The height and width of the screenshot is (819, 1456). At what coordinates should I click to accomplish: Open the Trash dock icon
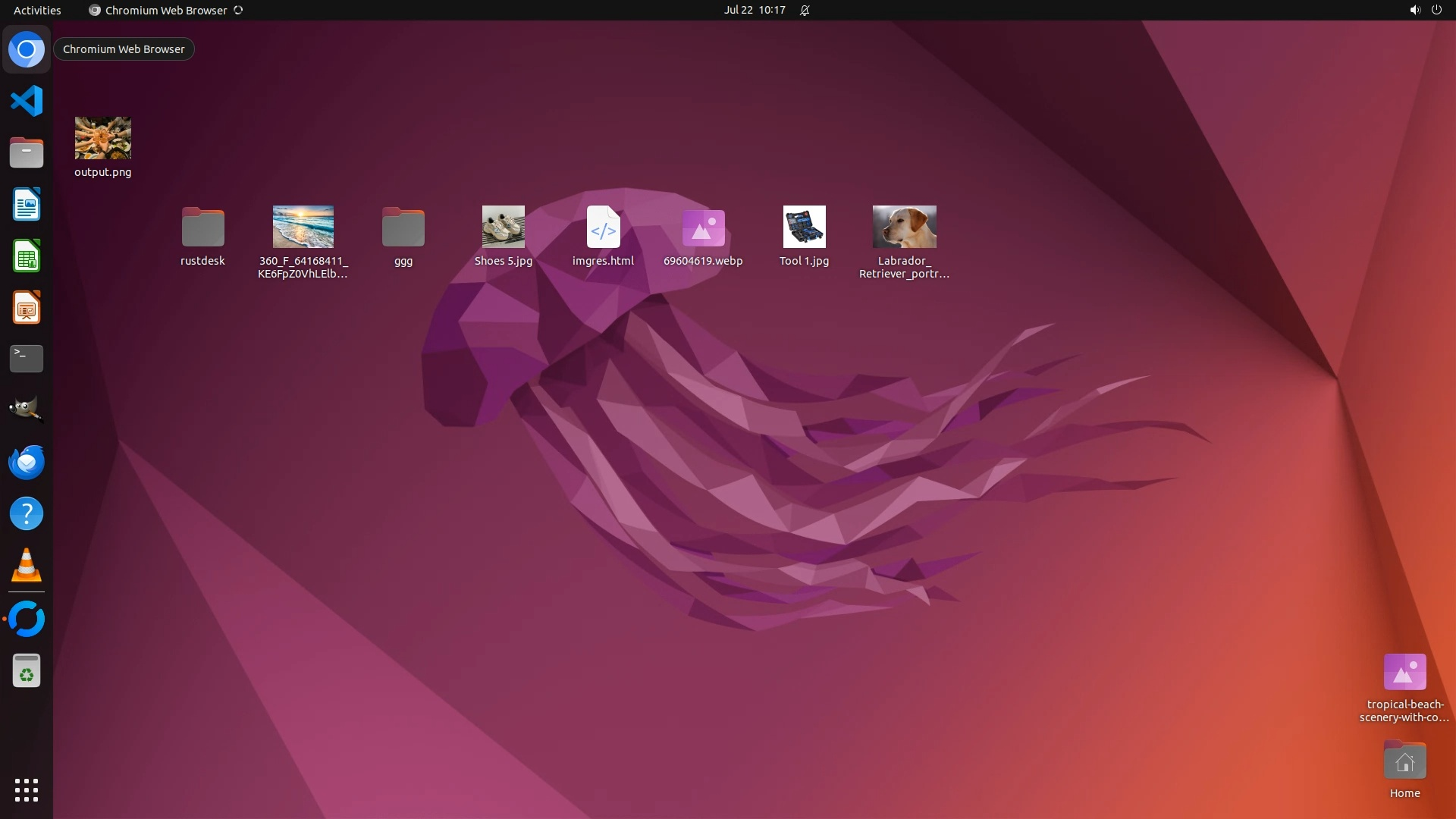click(x=27, y=671)
